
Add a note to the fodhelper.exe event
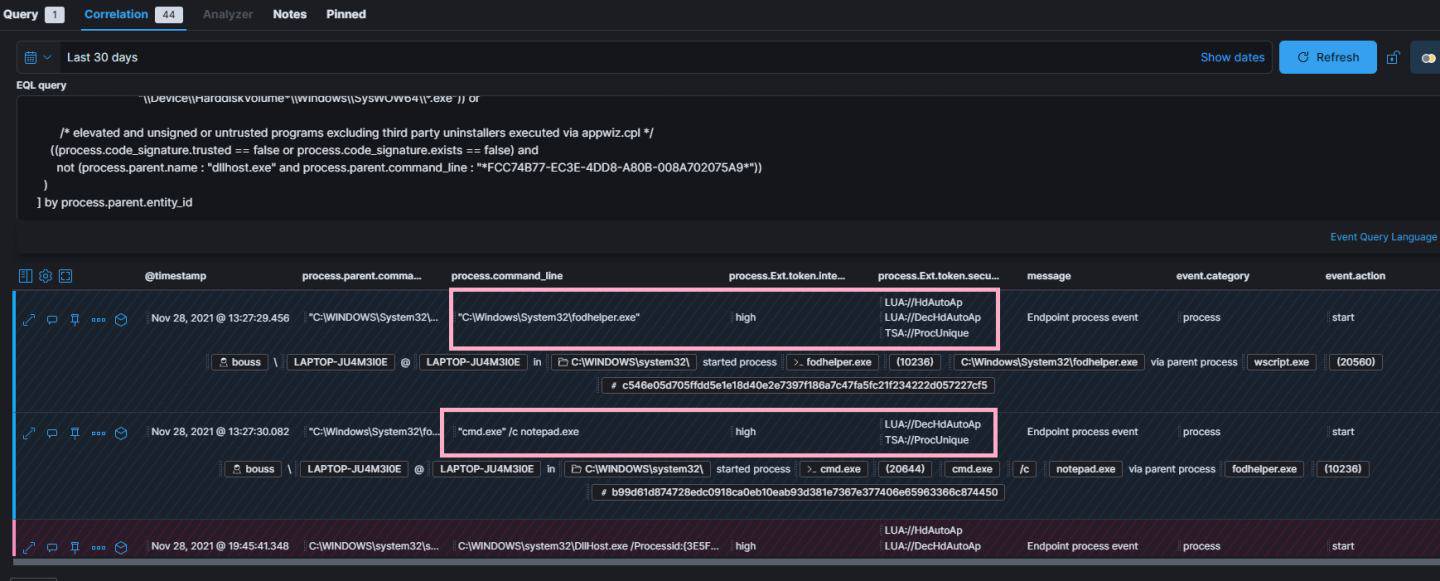coord(52,319)
